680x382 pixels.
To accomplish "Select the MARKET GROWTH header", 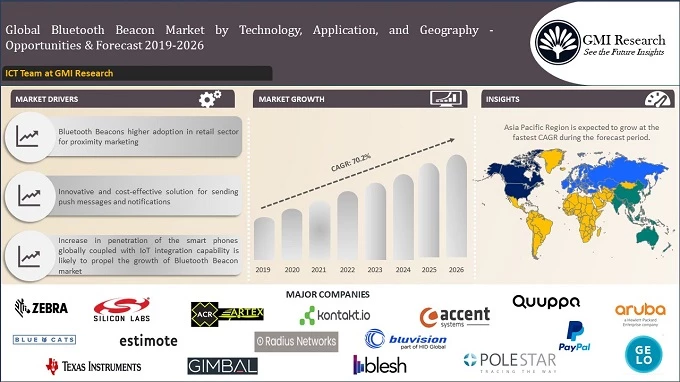I will coord(360,99).
